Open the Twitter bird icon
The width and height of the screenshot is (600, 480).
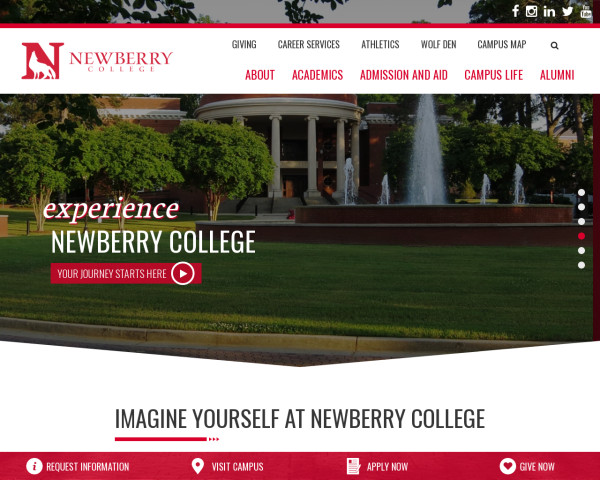point(567,11)
